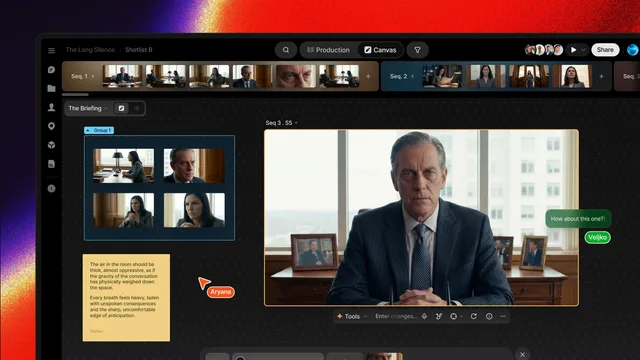Image resolution: width=640 pixels, height=360 pixels.
Task: Click the yellow sticky note
Action: pos(126,298)
